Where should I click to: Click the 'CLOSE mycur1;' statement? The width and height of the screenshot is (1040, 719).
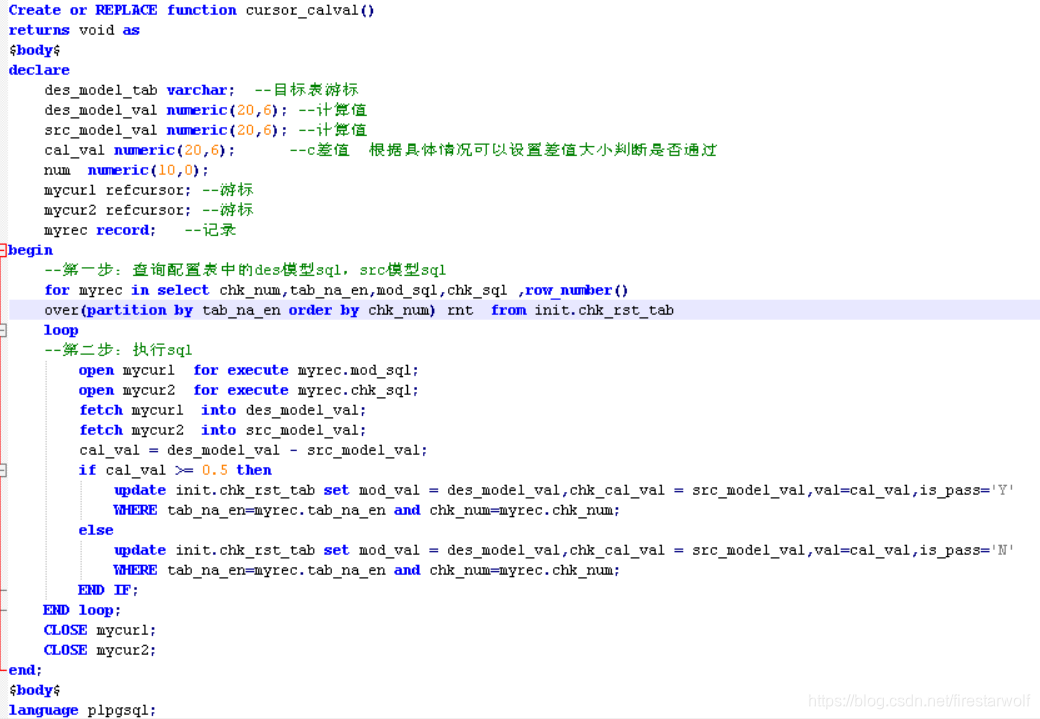(x=99, y=630)
